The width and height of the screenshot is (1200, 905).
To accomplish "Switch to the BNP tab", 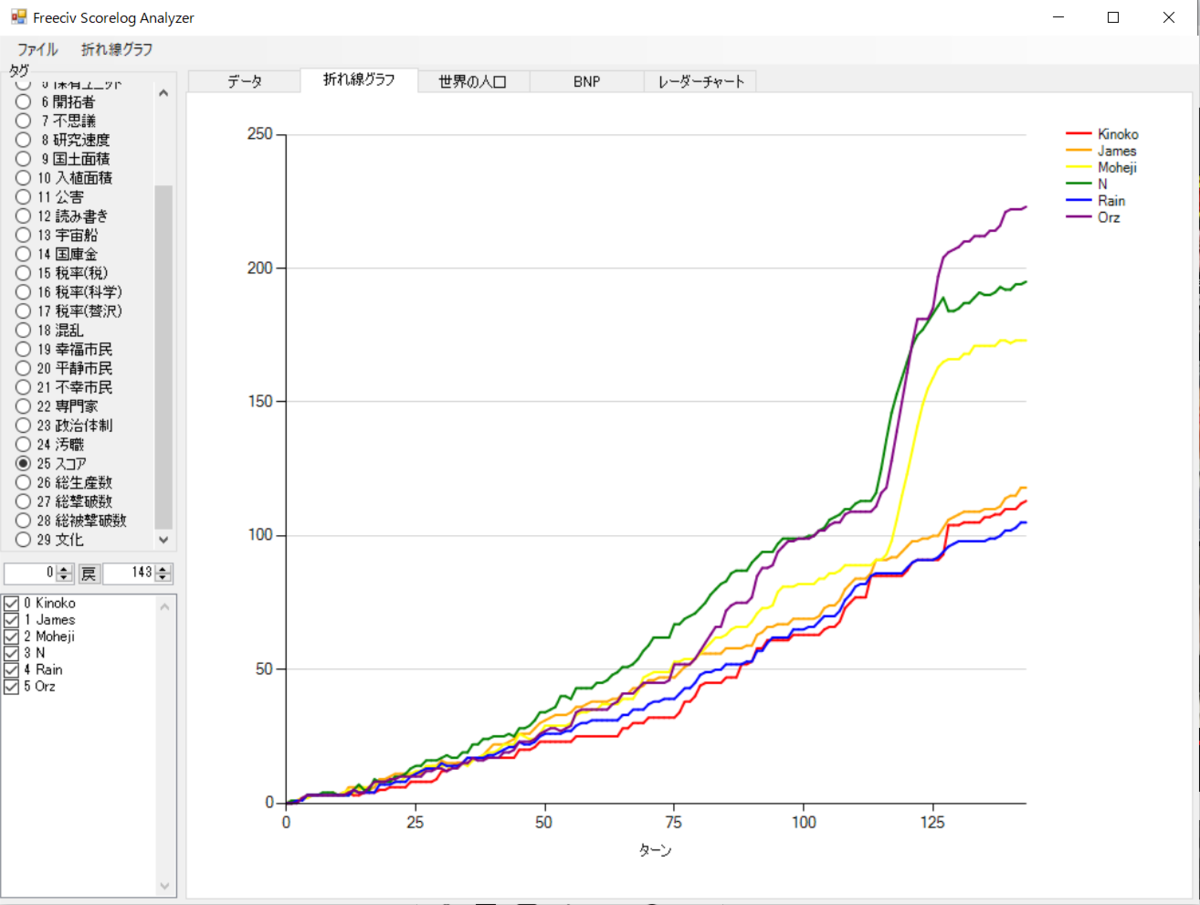I will point(587,82).
